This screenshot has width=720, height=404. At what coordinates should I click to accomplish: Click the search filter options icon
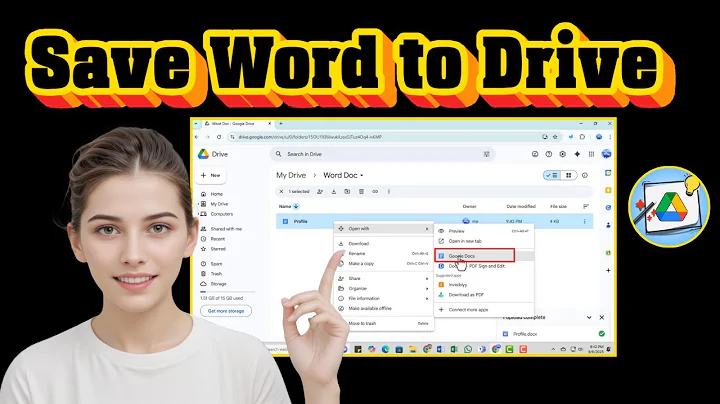[487, 154]
